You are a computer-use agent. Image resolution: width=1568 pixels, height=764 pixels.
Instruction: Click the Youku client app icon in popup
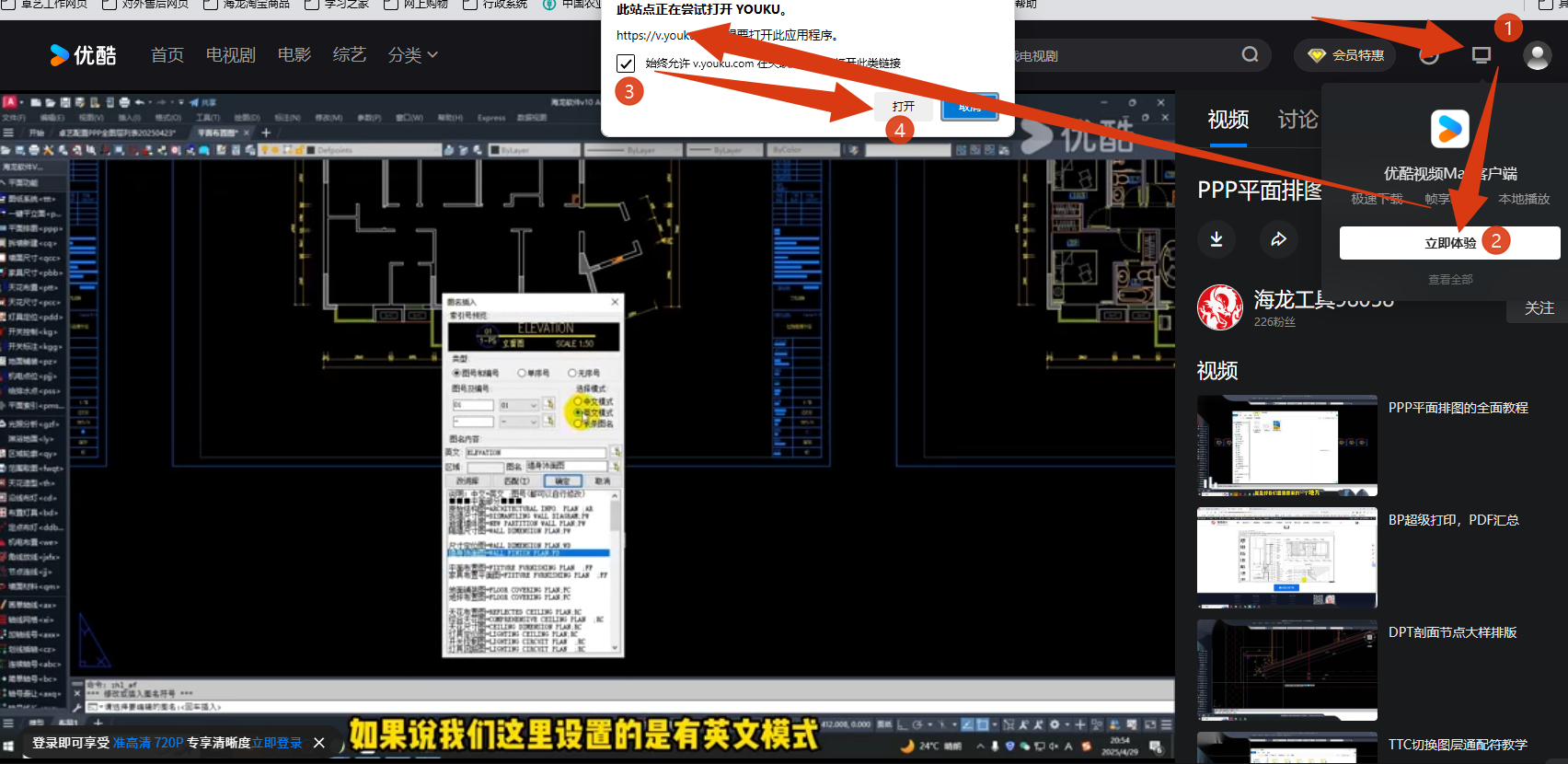[1450, 128]
